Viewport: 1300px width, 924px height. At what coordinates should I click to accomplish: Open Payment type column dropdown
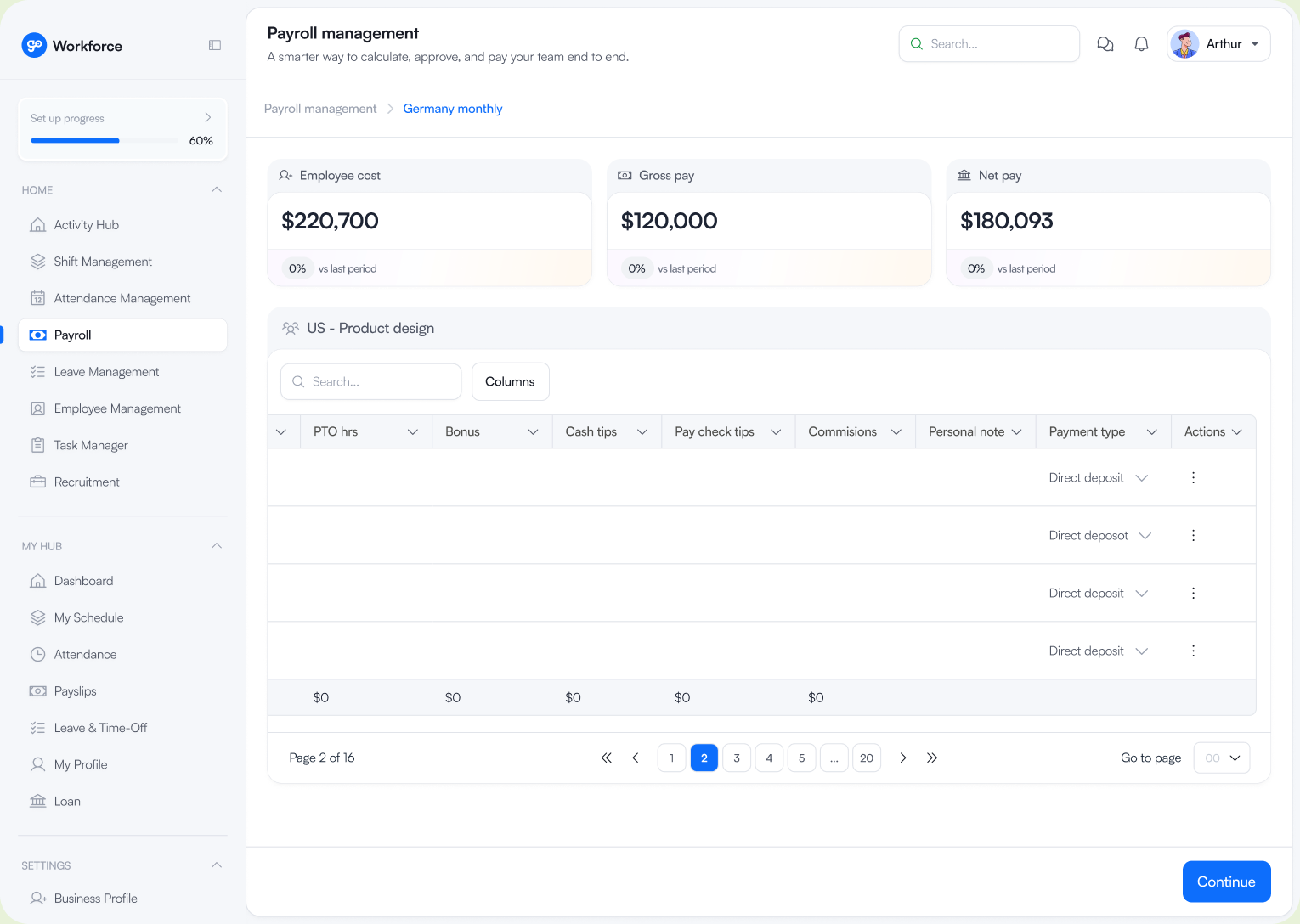1152,432
